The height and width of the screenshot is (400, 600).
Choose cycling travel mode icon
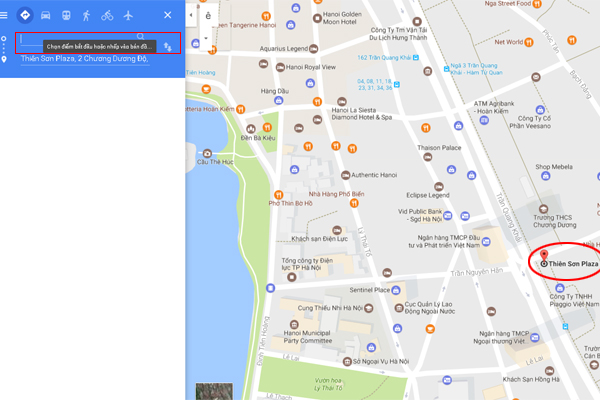[107, 15]
